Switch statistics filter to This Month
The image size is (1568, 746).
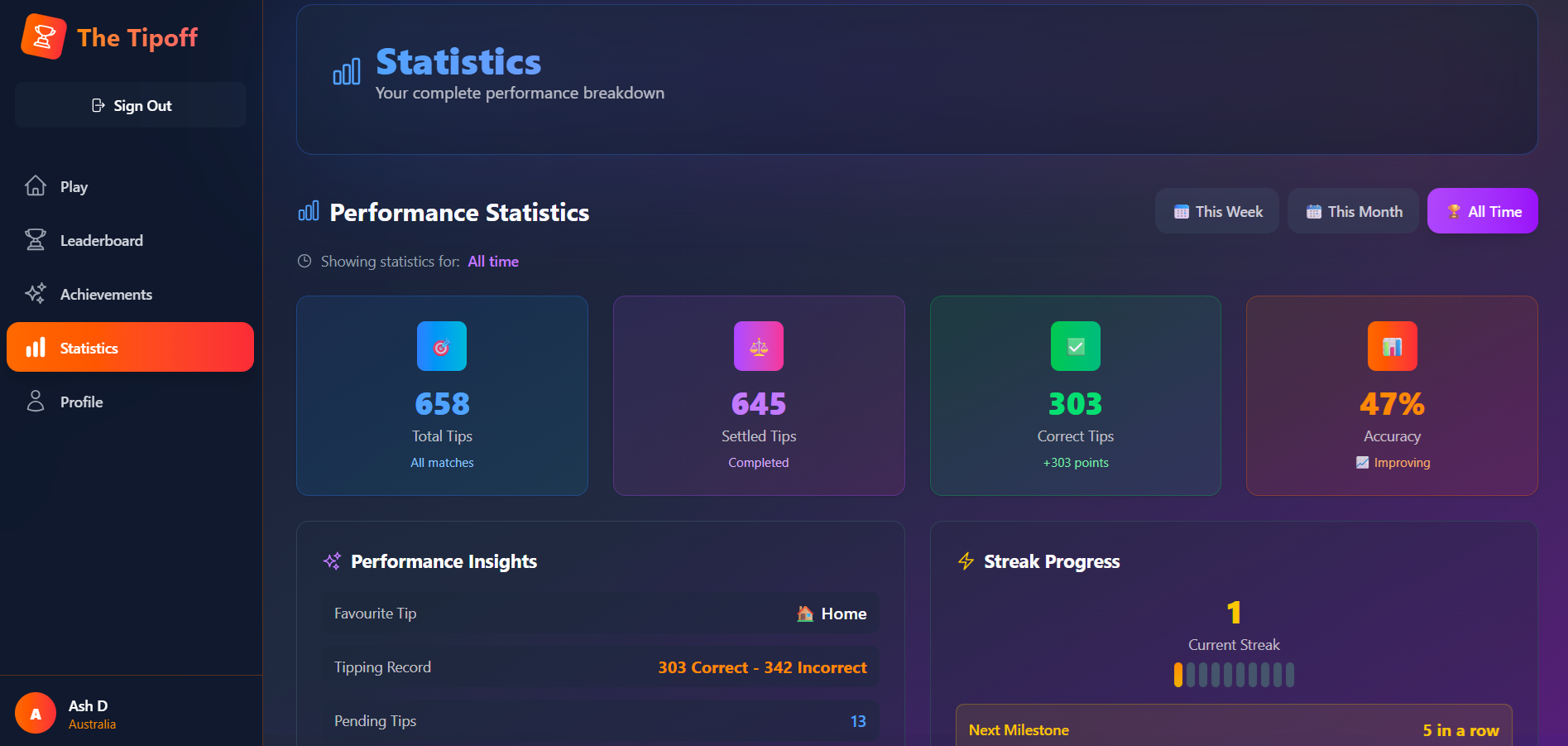(1353, 211)
